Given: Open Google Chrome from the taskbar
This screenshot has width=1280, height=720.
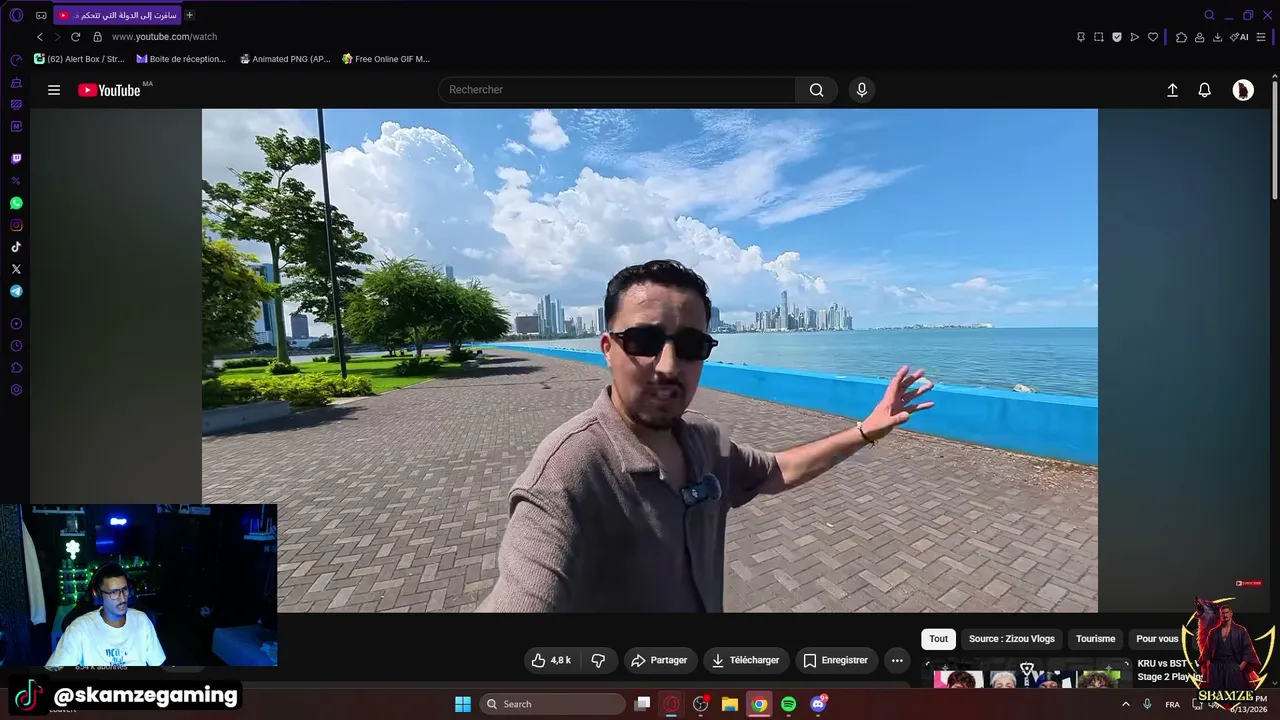Looking at the screenshot, I should (759, 704).
